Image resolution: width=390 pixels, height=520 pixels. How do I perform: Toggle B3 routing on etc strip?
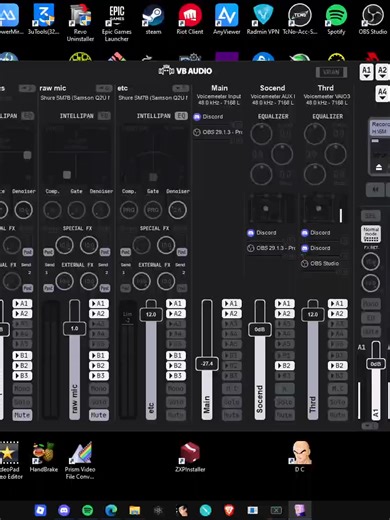point(176,376)
